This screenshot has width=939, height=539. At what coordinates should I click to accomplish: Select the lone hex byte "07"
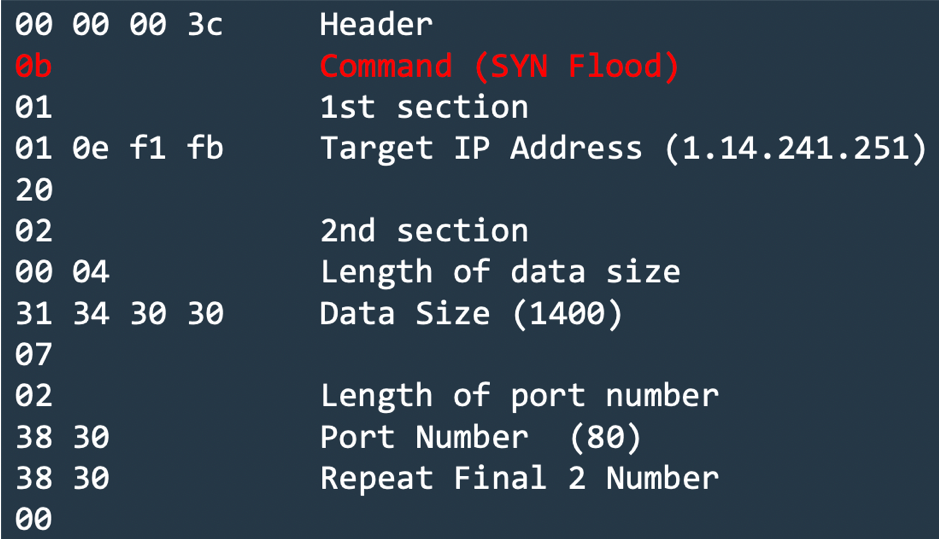33,354
